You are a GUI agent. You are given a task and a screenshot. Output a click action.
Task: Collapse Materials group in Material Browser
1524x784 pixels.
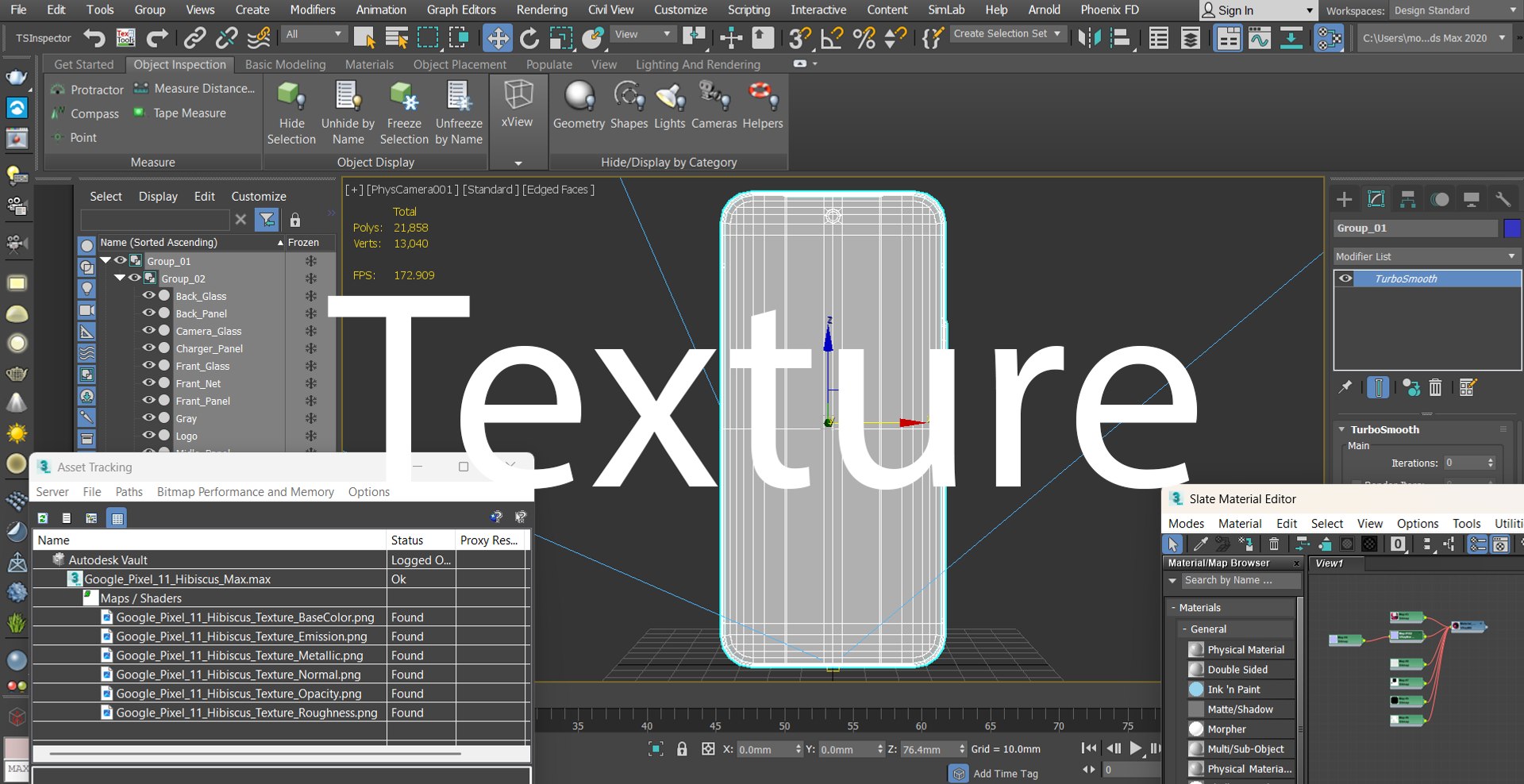(x=1173, y=607)
